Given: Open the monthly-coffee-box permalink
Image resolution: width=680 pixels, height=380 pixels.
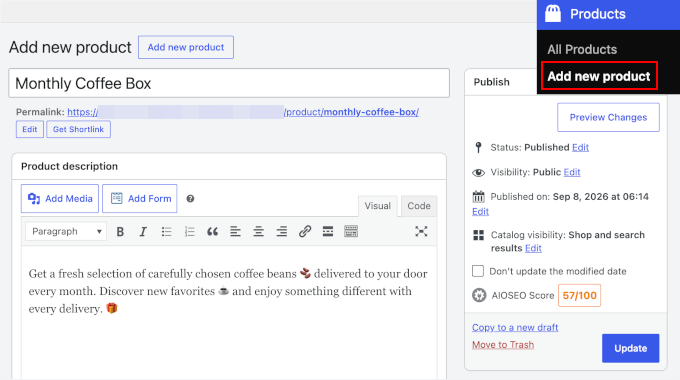Looking at the screenshot, I should (243, 112).
